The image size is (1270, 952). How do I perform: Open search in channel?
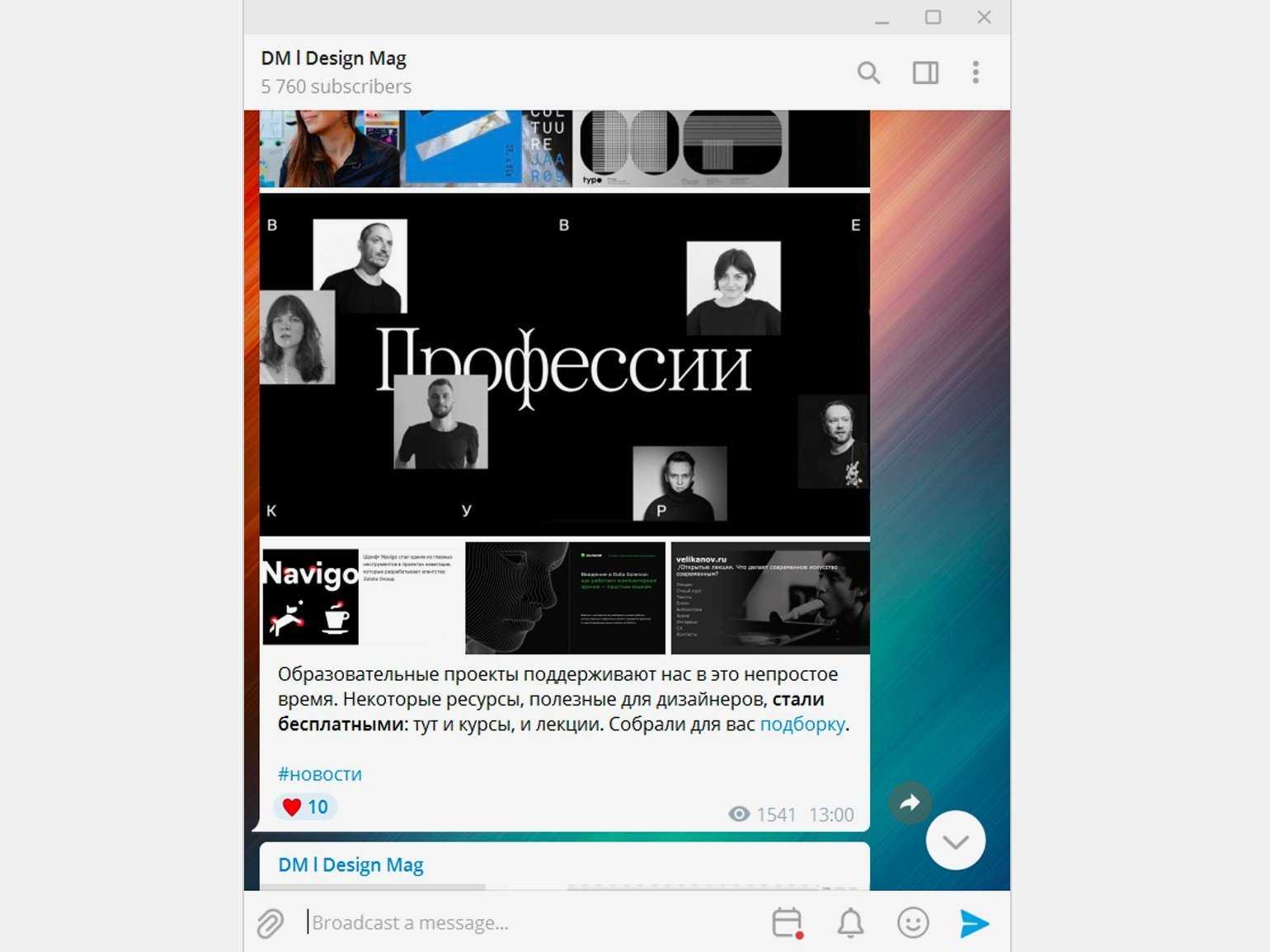coord(868,73)
